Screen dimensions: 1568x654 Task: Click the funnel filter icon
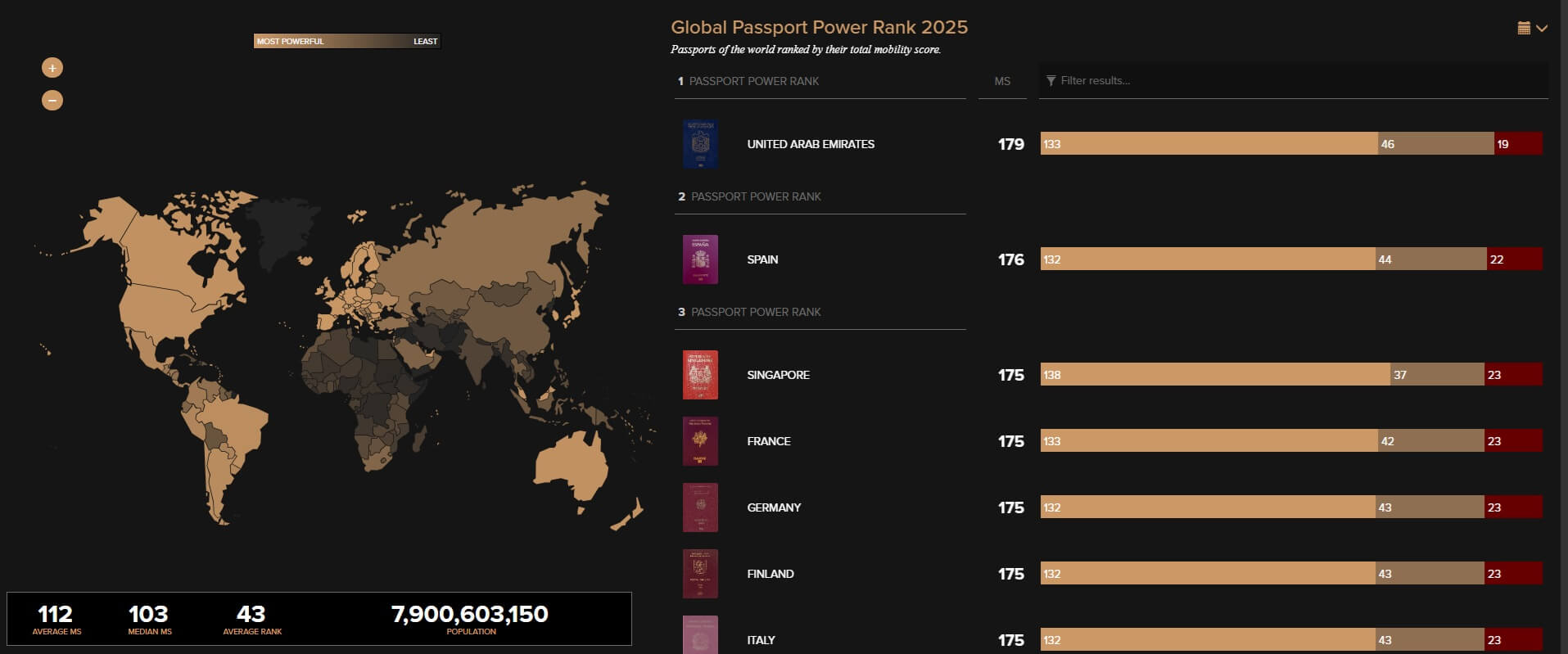click(x=1051, y=81)
